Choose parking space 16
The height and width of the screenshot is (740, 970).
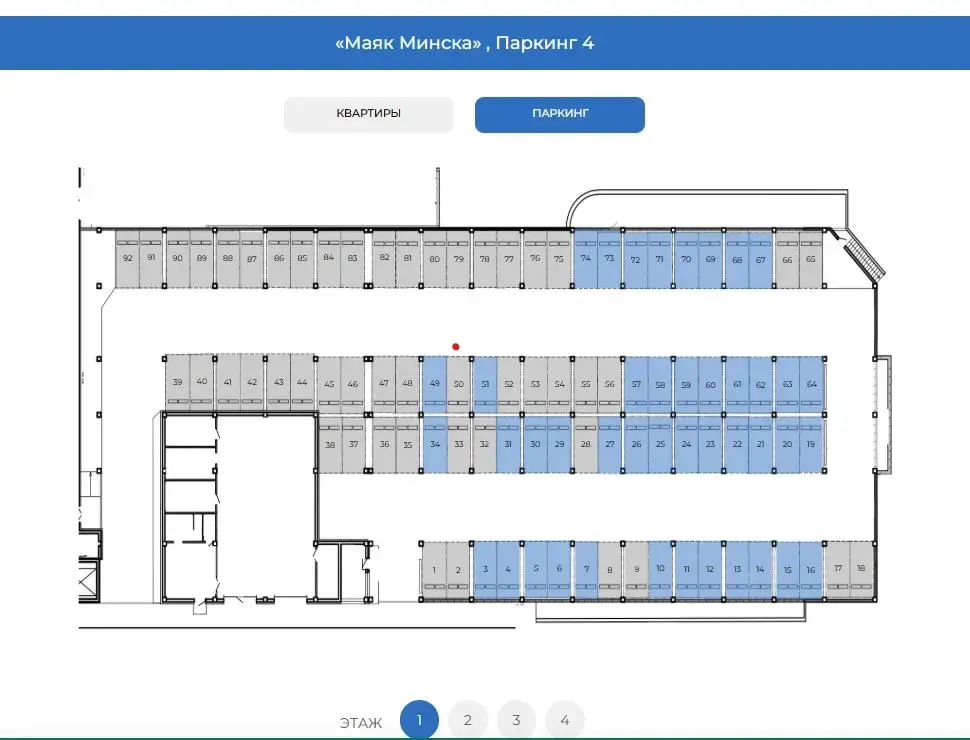click(x=811, y=570)
